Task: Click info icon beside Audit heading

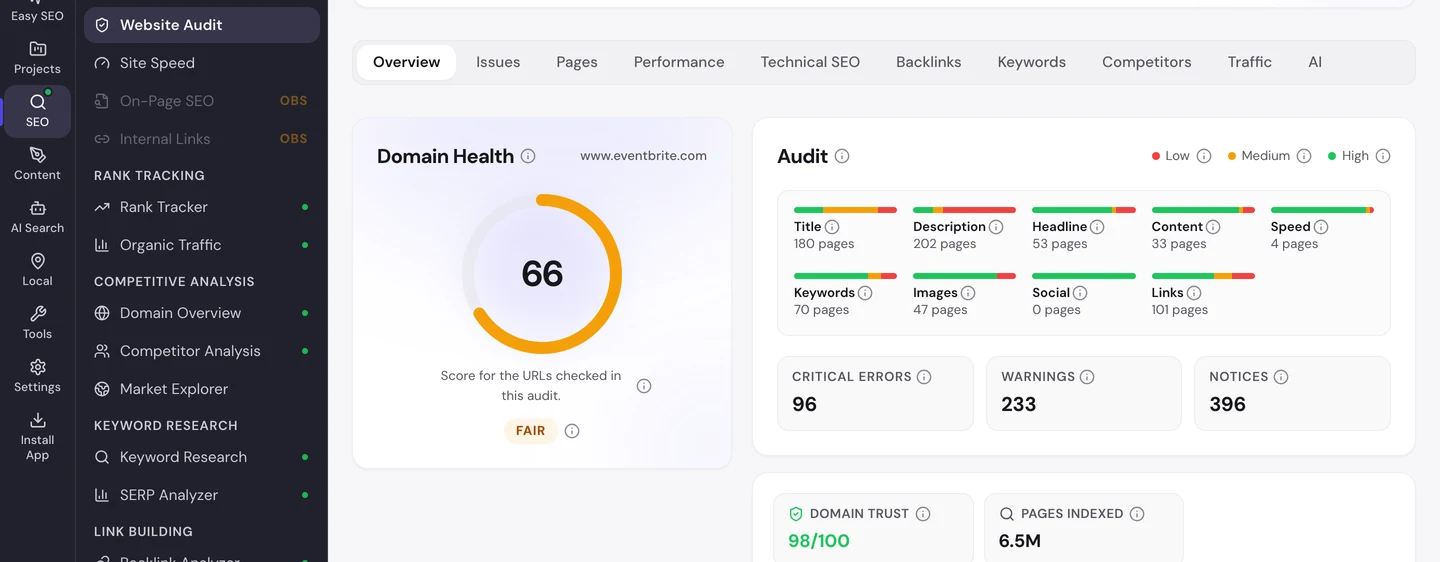Action: [x=842, y=156]
